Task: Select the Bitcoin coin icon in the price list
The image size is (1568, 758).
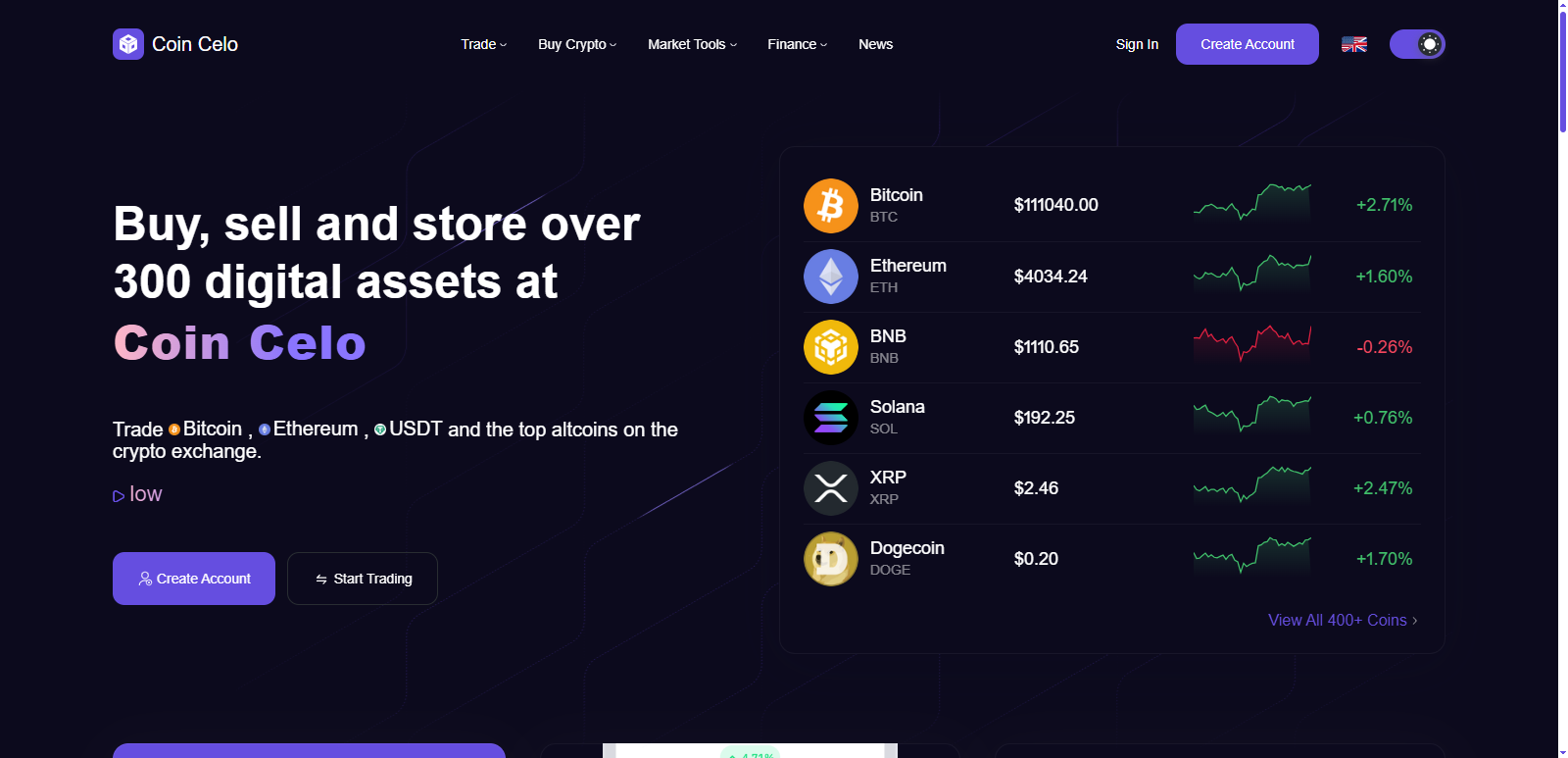Action: (x=830, y=205)
